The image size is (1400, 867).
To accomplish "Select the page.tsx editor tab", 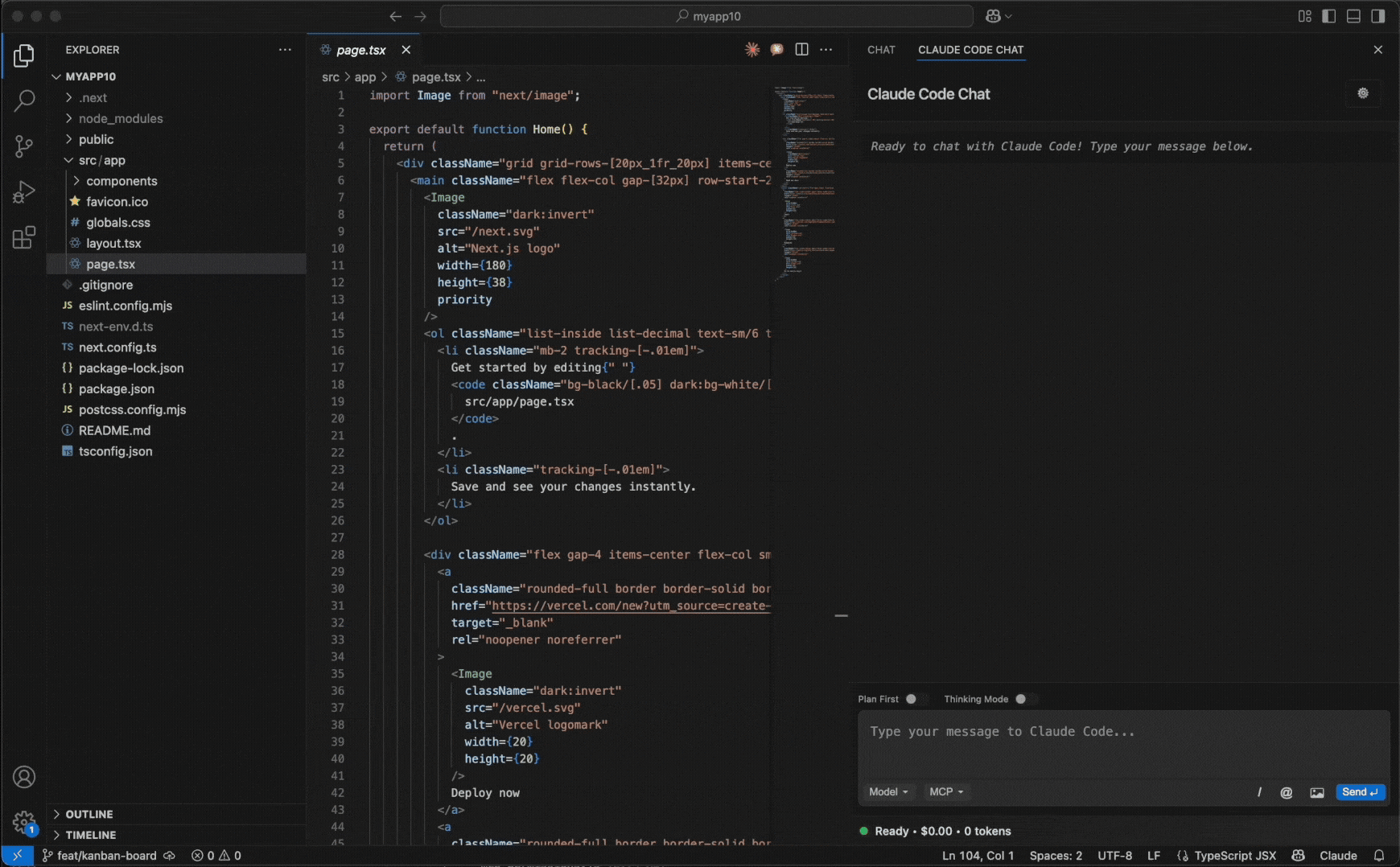I will click(360, 50).
